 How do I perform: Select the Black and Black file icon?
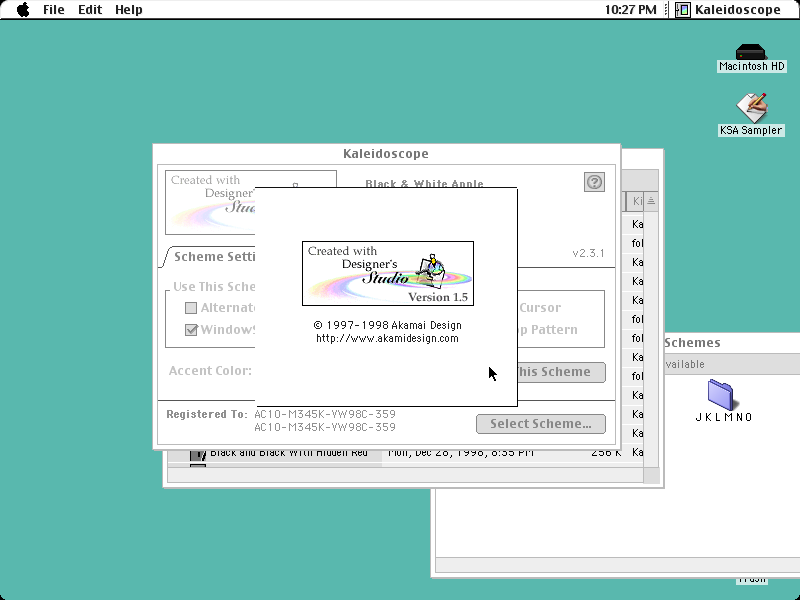click(198, 454)
